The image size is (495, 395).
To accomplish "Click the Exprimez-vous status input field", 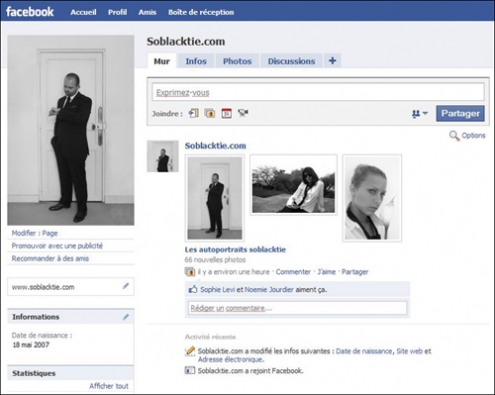I will 318,92.
